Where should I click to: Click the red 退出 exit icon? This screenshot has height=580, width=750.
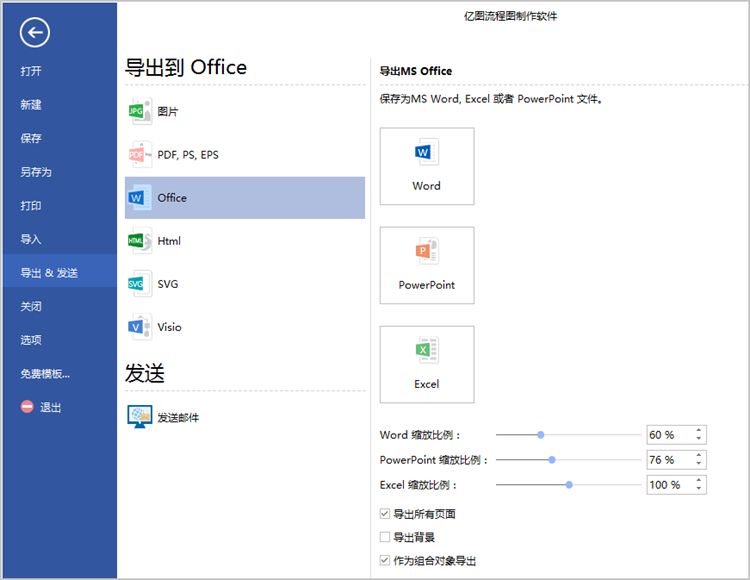27,407
